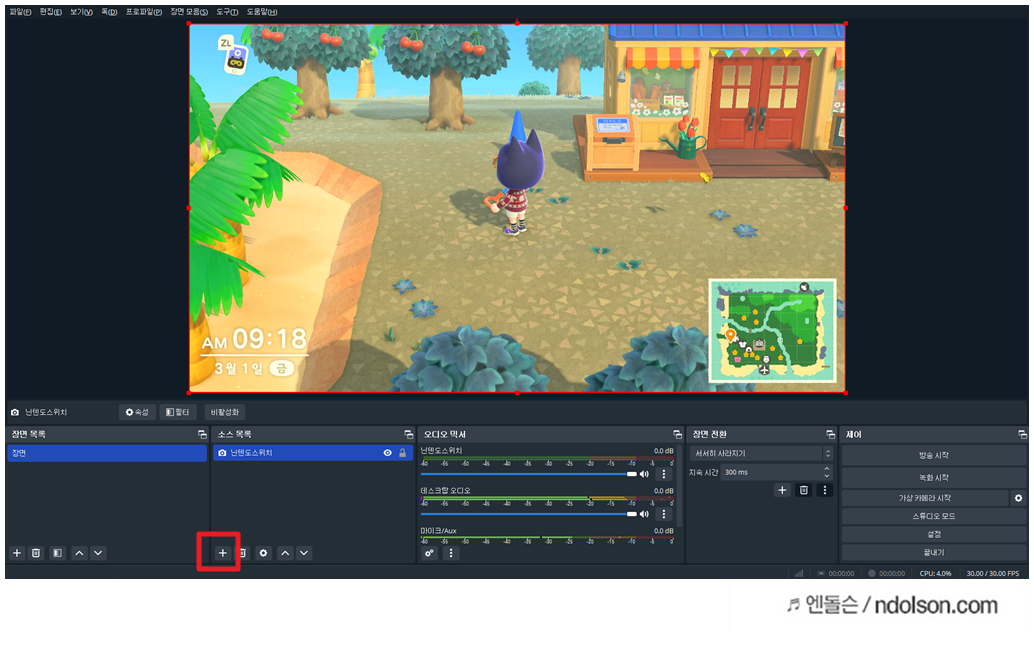Pop out the 제어 dock
1034x667 pixels.
[x=1022, y=435]
